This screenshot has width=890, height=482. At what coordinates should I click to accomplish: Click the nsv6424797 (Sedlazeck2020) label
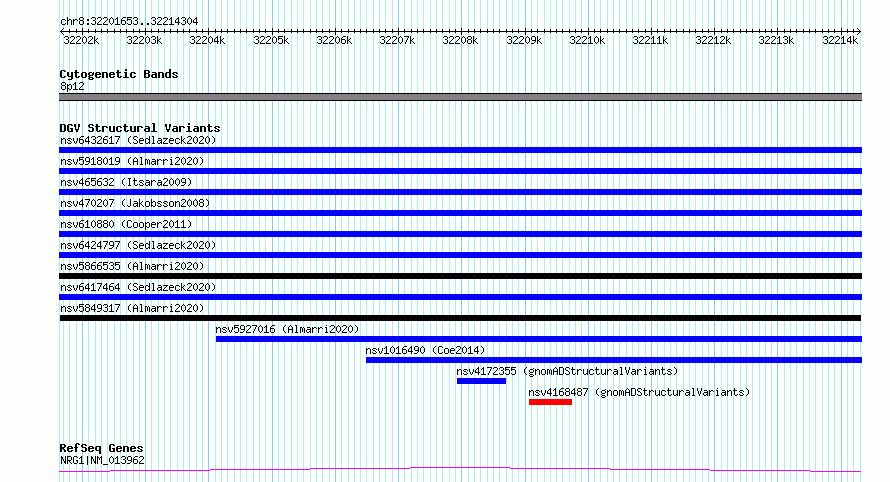click(x=138, y=245)
